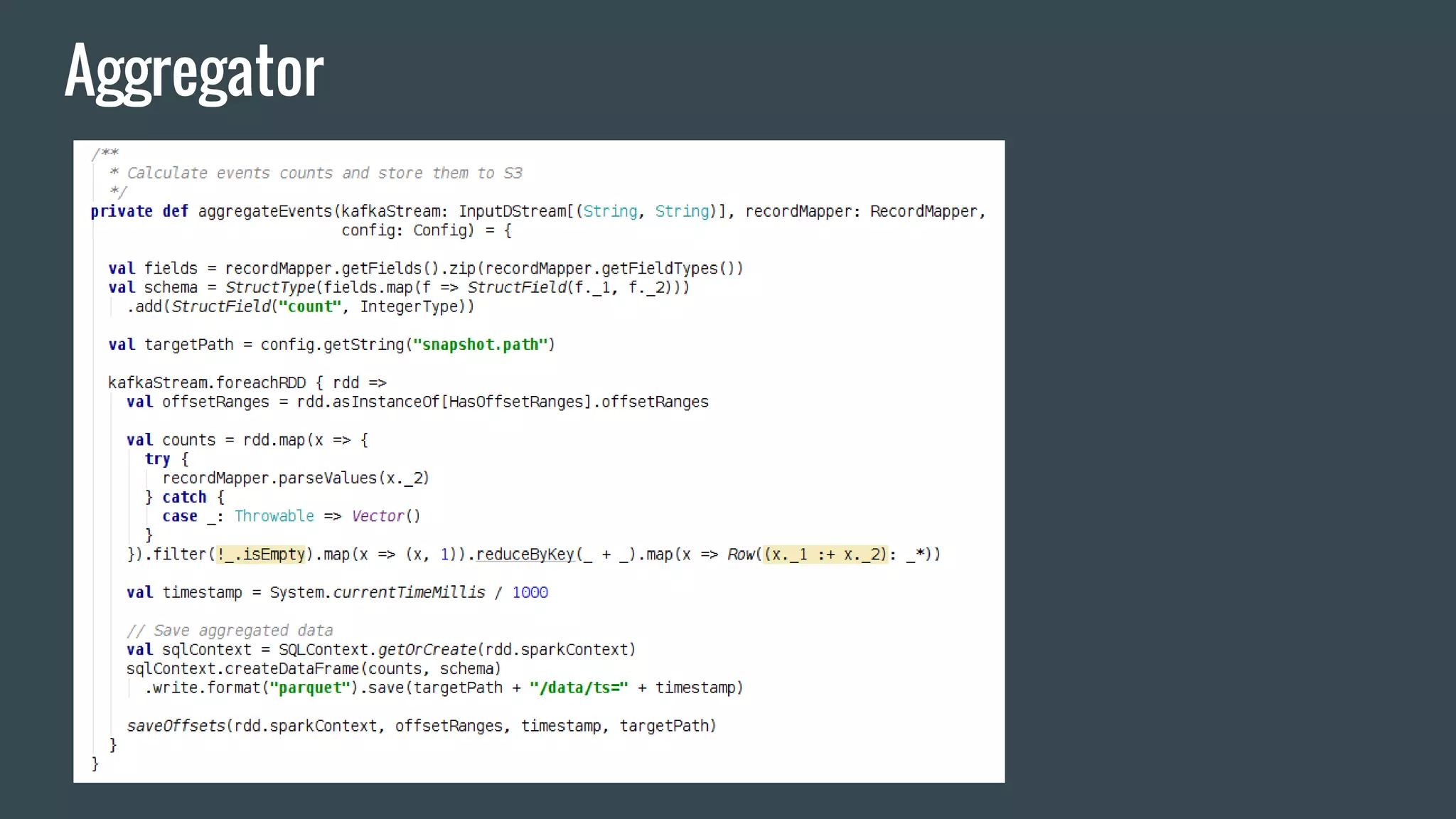Click the 'catch' keyword
Screen dimensions: 1456x819
pos(184,498)
